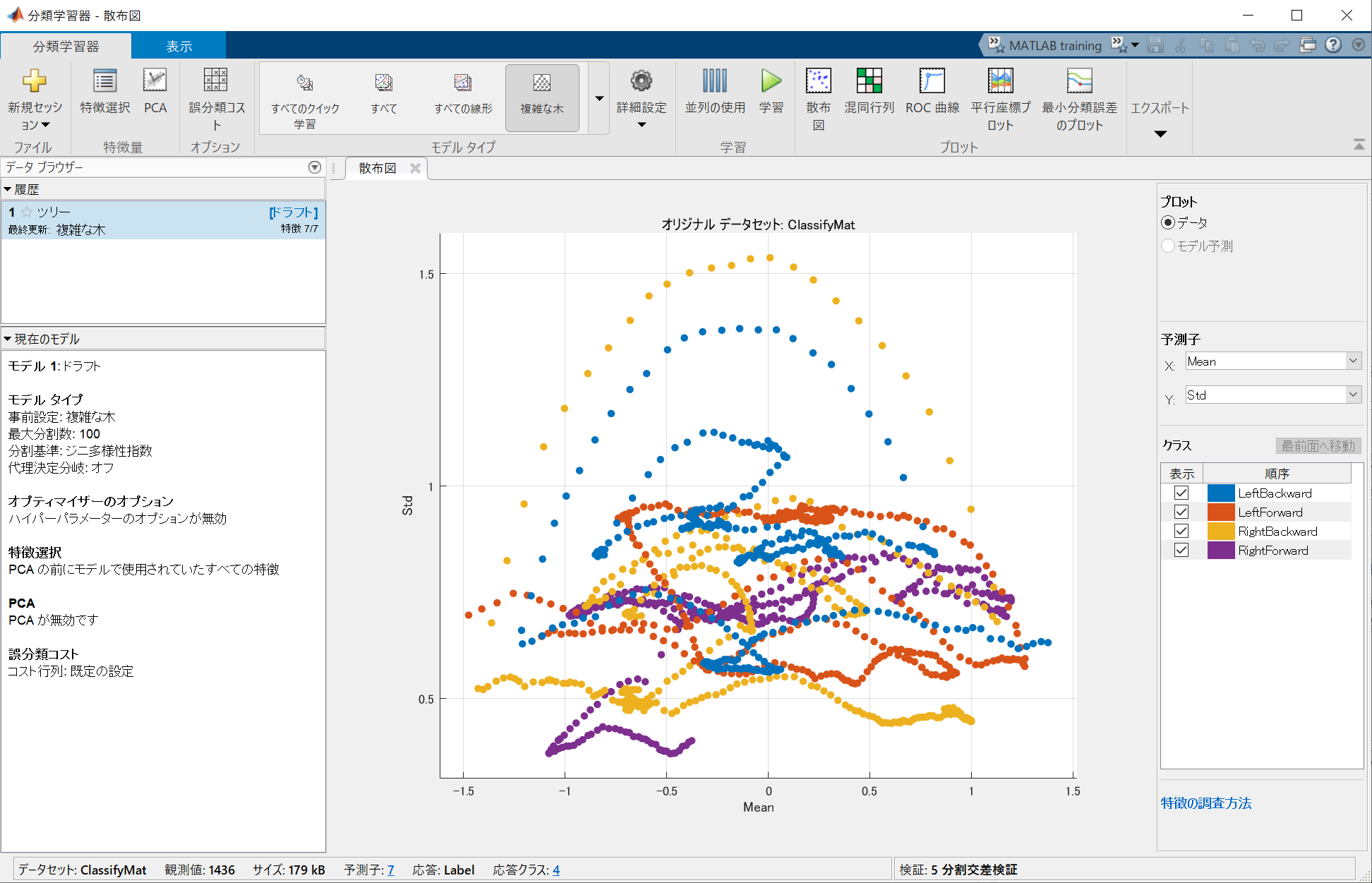The width and height of the screenshot is (1372, 883).
Task: Click the cut scissors icon
Action: click(1180, 45)
